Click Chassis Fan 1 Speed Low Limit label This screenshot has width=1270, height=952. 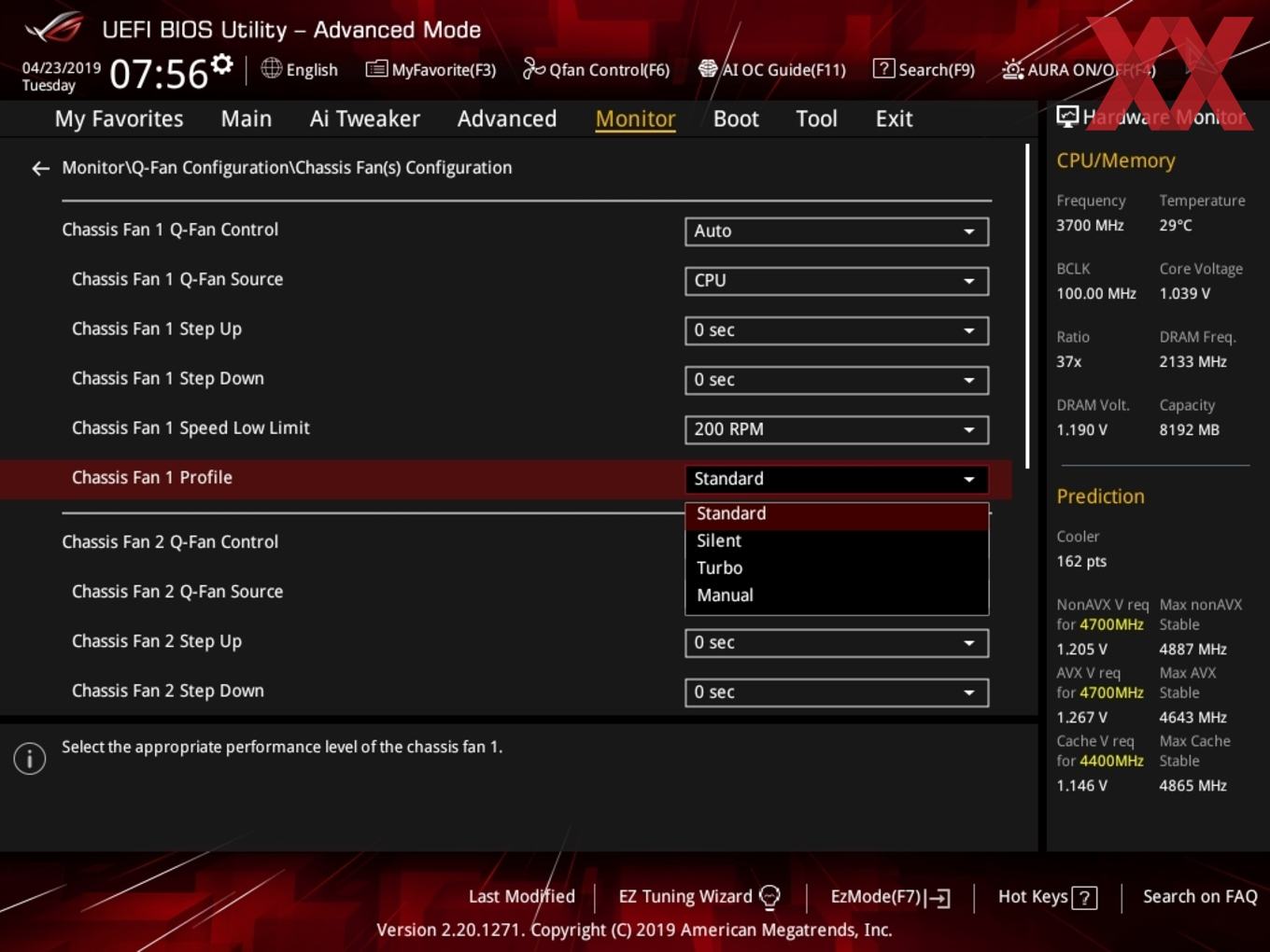[190, 428]
